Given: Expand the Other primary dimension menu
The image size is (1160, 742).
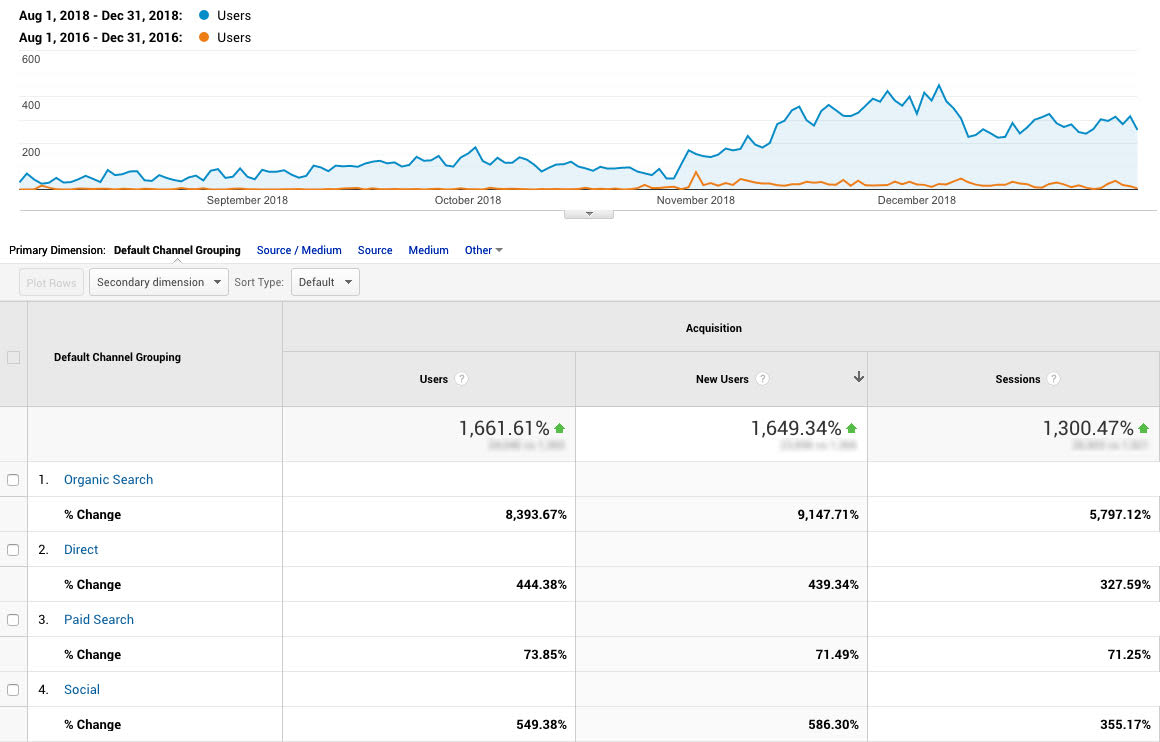Looking at the screenshot, I should pyautogui.click(x=483, y=250).
